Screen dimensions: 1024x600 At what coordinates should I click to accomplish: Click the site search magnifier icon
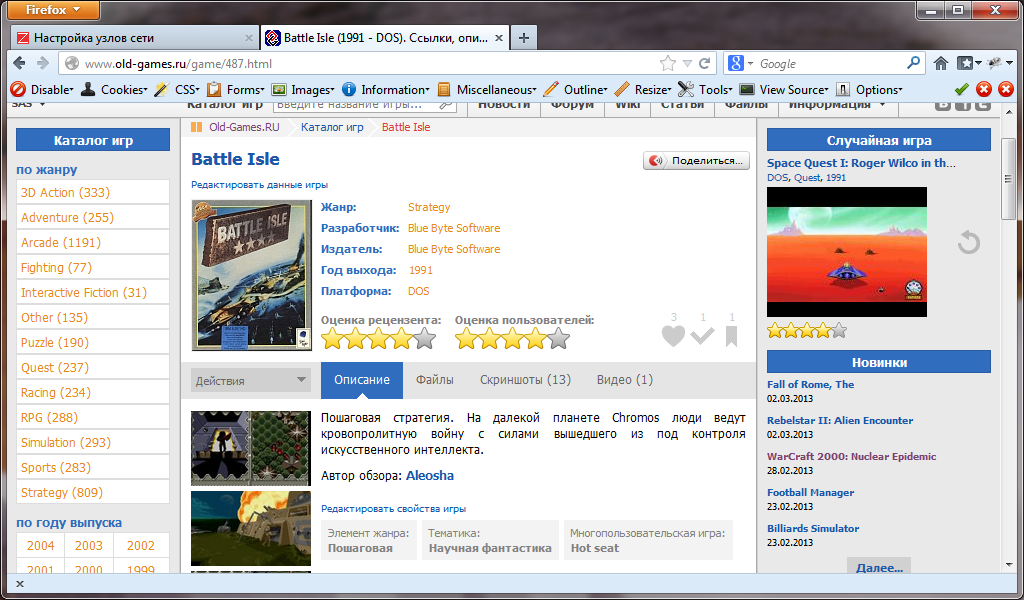(x=447, y=104)
